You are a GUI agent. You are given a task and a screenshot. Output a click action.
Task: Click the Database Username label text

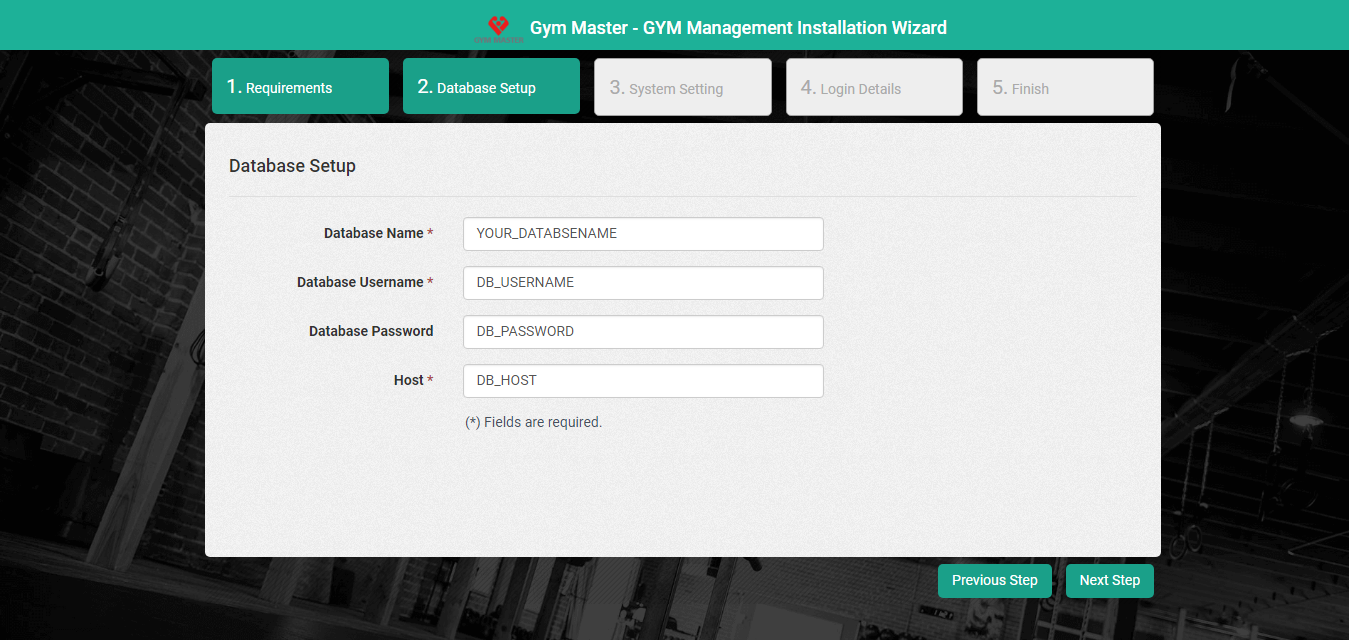(x=360, y=283)
